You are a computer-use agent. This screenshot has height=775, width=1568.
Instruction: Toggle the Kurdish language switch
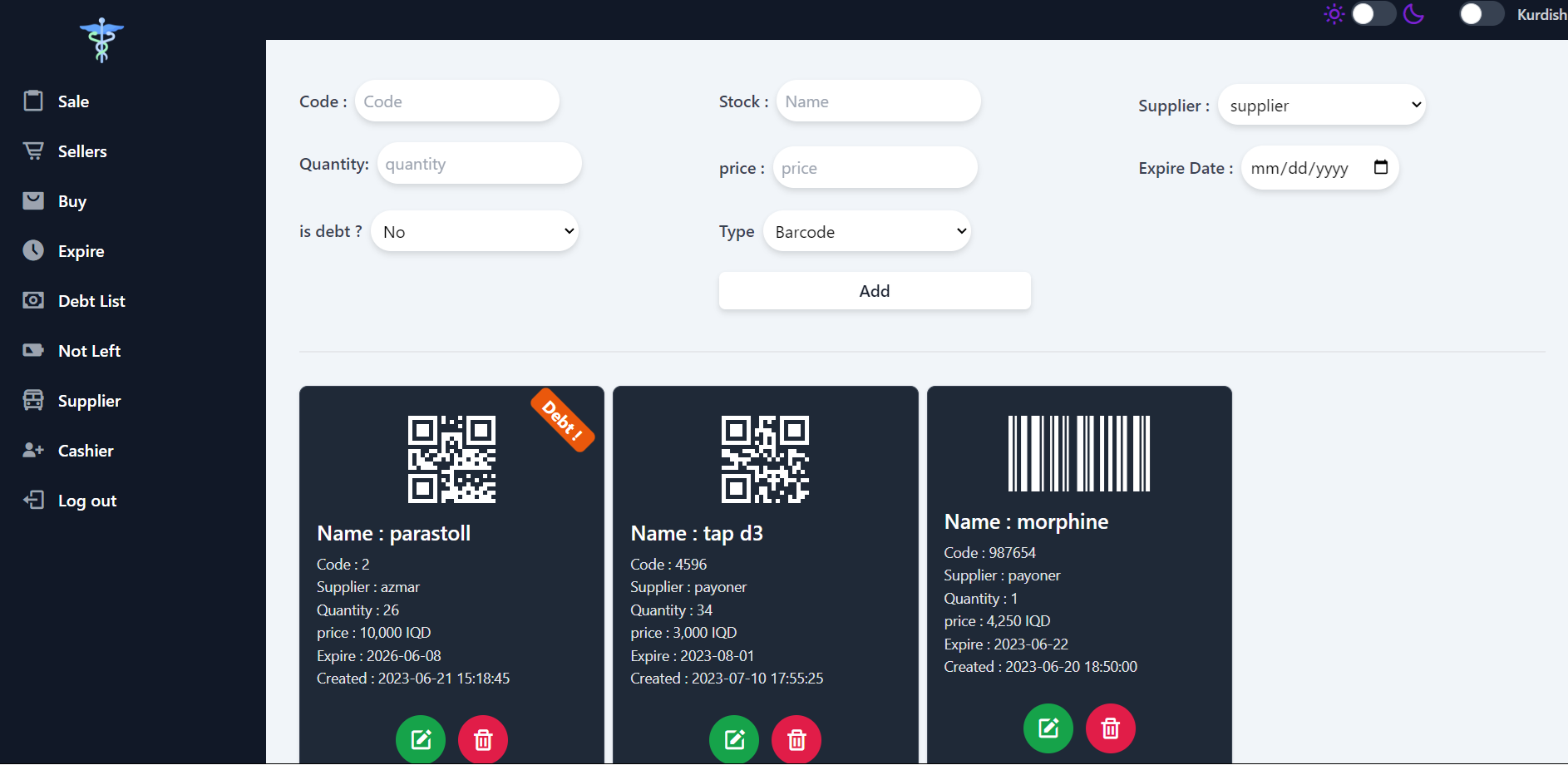(x=1482, y=14)
